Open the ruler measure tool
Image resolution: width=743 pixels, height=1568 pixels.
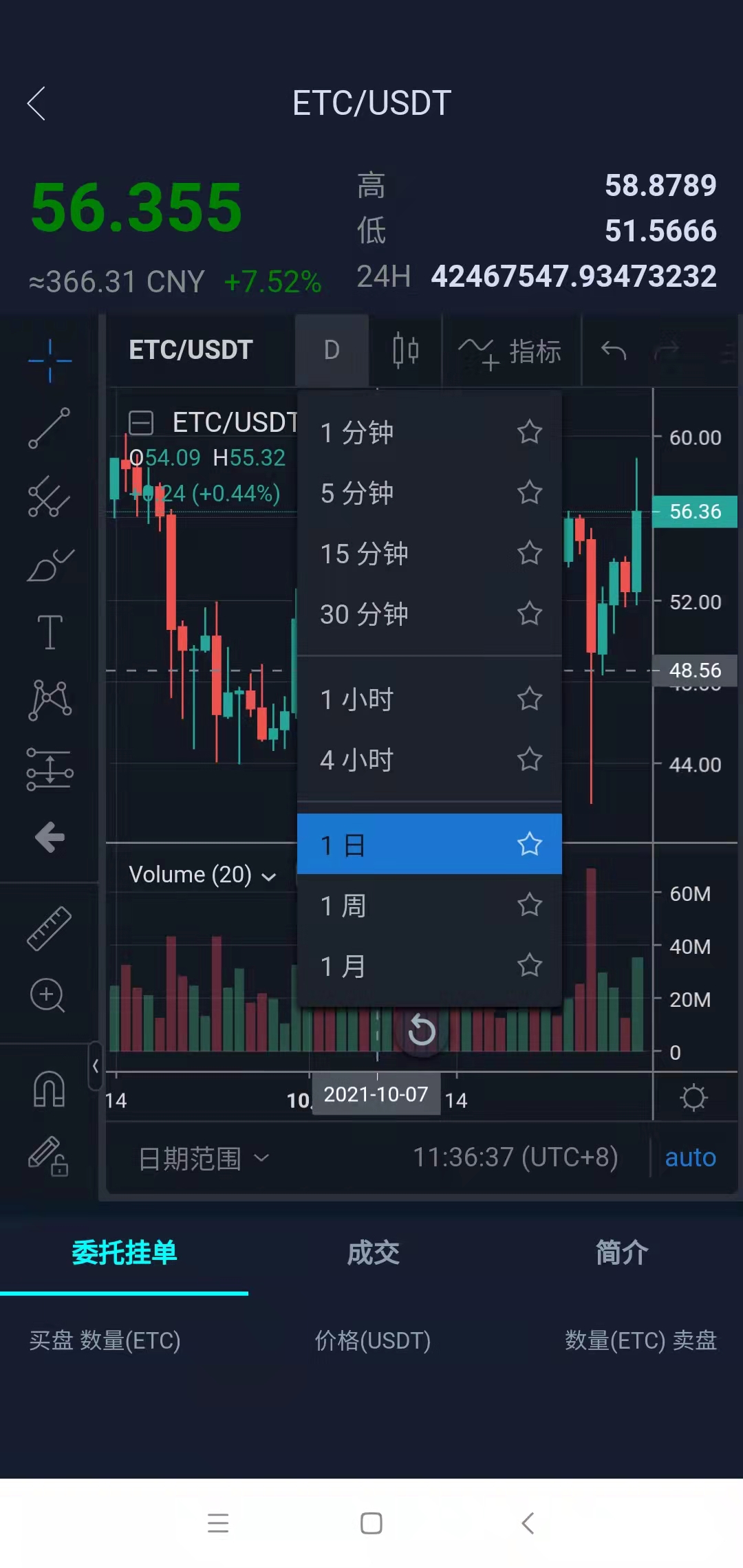(49, 928)
